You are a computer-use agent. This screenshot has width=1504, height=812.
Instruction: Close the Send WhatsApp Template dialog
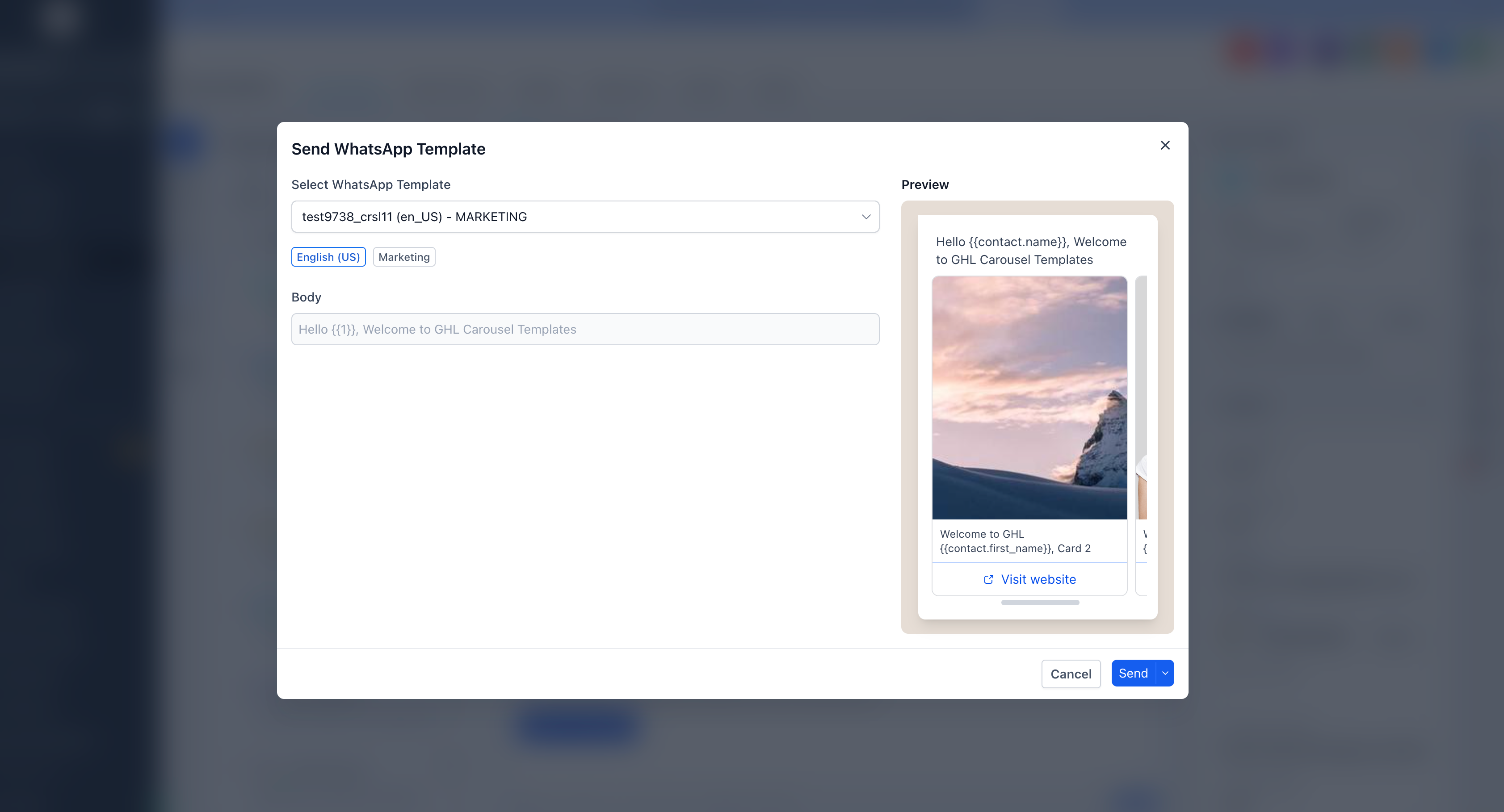tap(1165, 145)
